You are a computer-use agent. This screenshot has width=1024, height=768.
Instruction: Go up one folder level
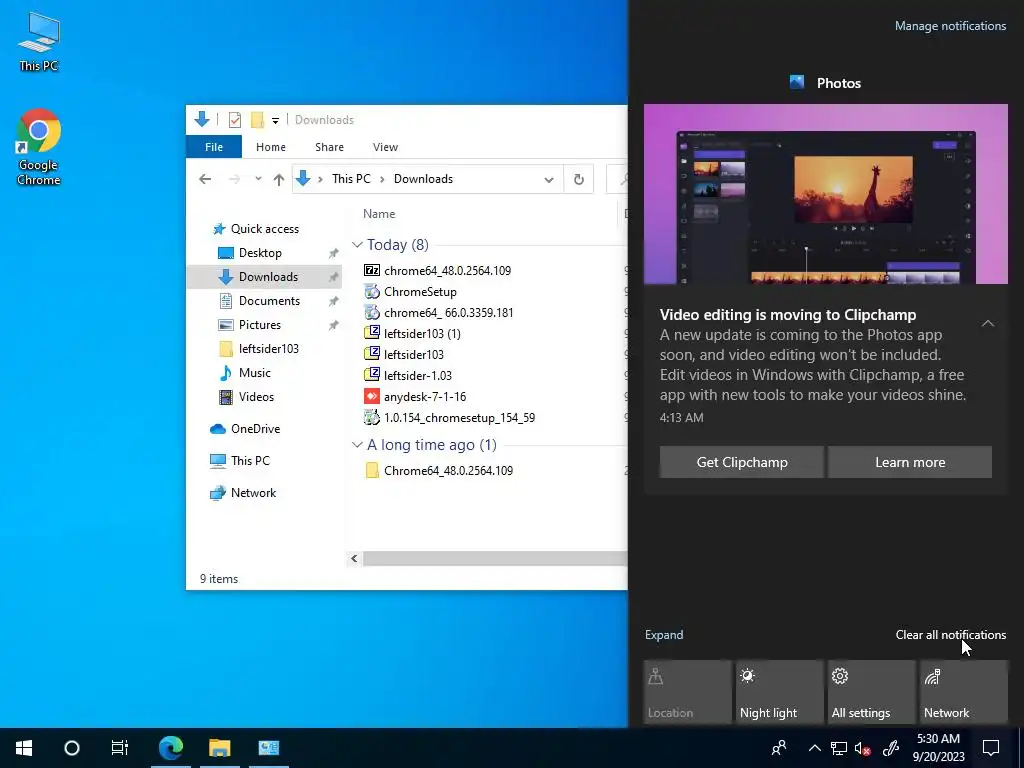point(279,179)
